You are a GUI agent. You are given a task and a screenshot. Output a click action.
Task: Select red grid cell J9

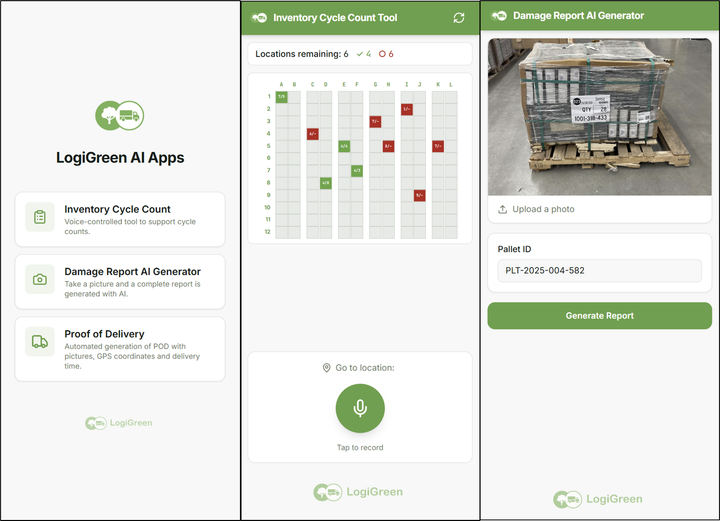(420, 196)
